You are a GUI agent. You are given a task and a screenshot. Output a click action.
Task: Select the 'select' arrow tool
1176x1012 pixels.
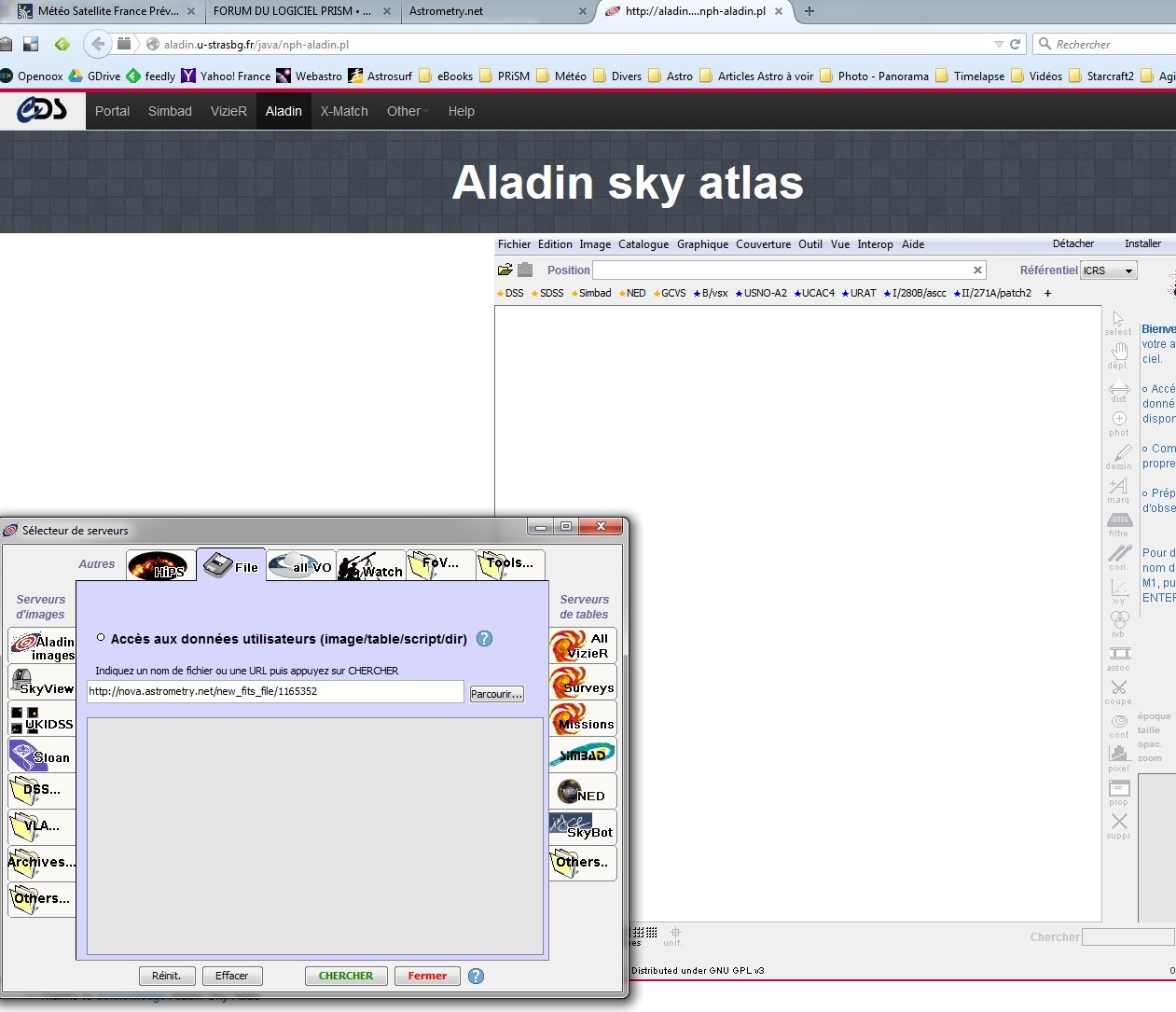pos(1117,321)
